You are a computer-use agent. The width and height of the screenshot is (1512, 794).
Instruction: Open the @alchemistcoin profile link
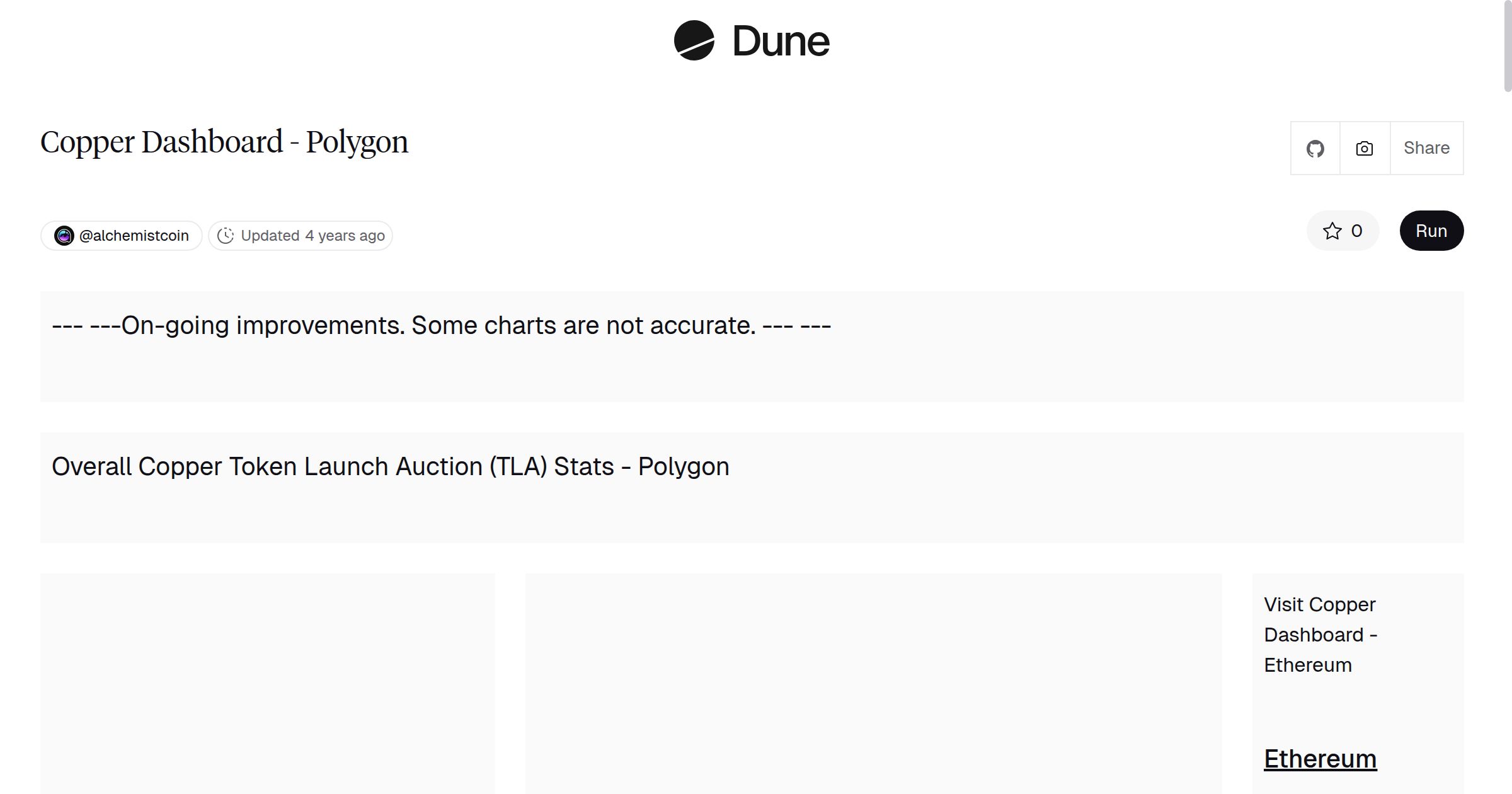coord(134,236)
